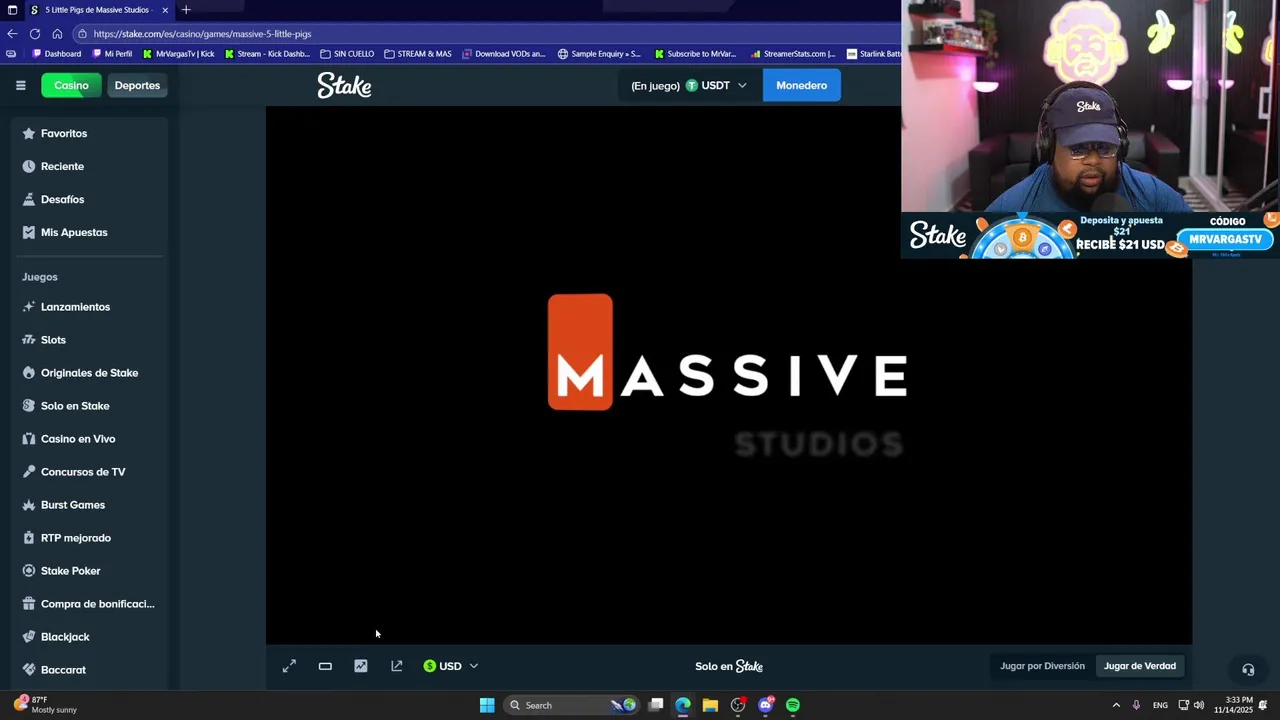Screen dimensions: 1280x720
Task: Open Spotify from taskbar
Action: point(793,705)
